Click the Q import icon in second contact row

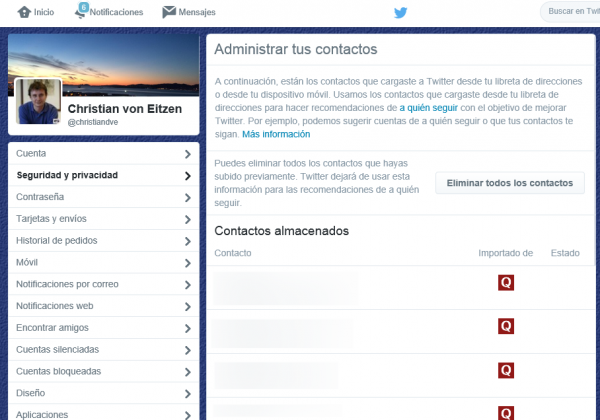click(505, 326)
